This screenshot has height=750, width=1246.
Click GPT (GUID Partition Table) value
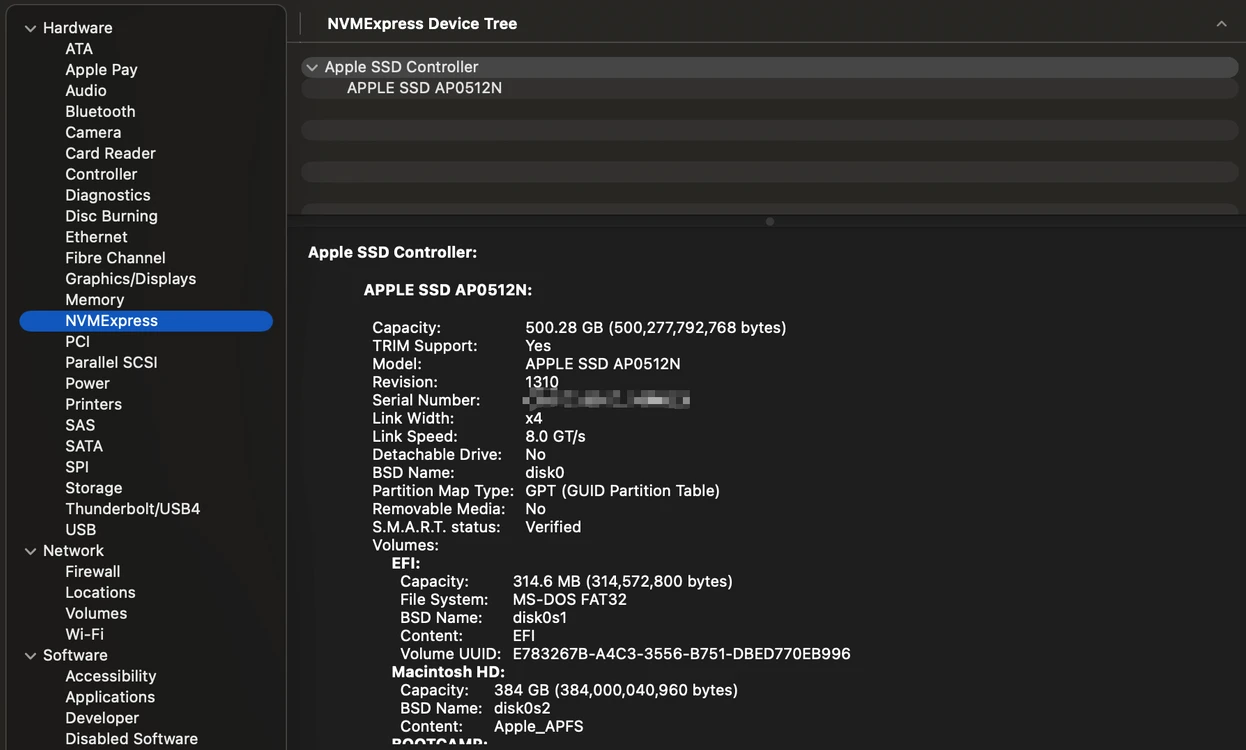(622, 491)
